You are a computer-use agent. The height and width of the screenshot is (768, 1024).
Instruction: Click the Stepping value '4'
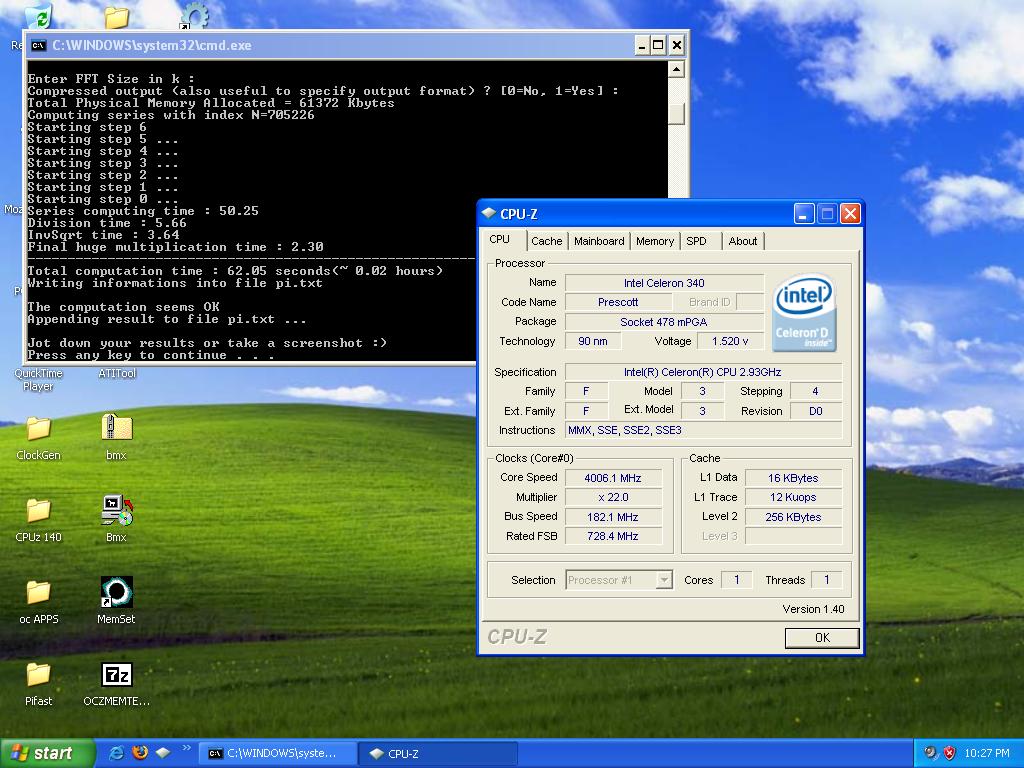coord(815,391)
